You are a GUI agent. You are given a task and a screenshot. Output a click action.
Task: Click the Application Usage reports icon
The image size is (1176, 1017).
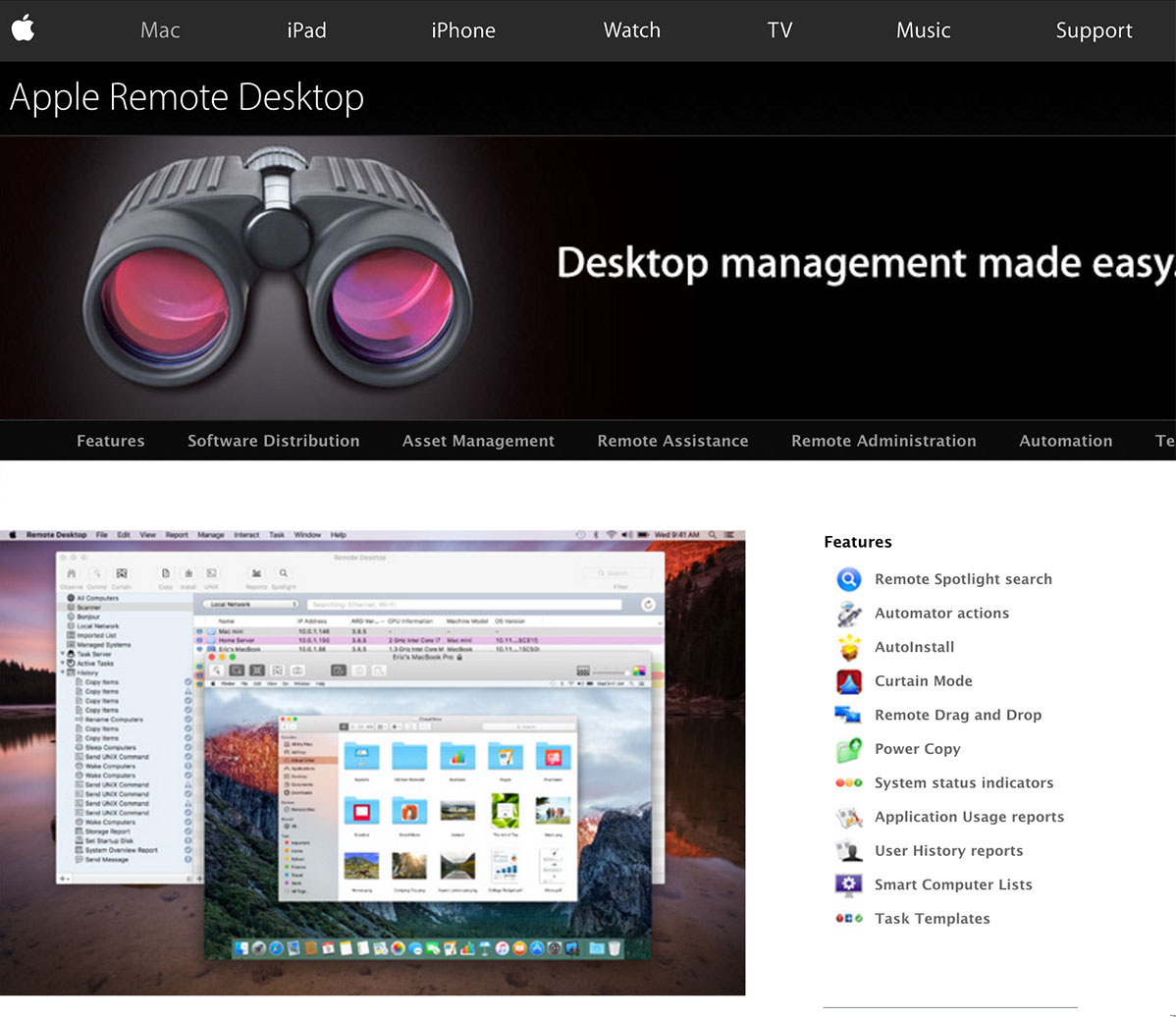pos(848,817)
